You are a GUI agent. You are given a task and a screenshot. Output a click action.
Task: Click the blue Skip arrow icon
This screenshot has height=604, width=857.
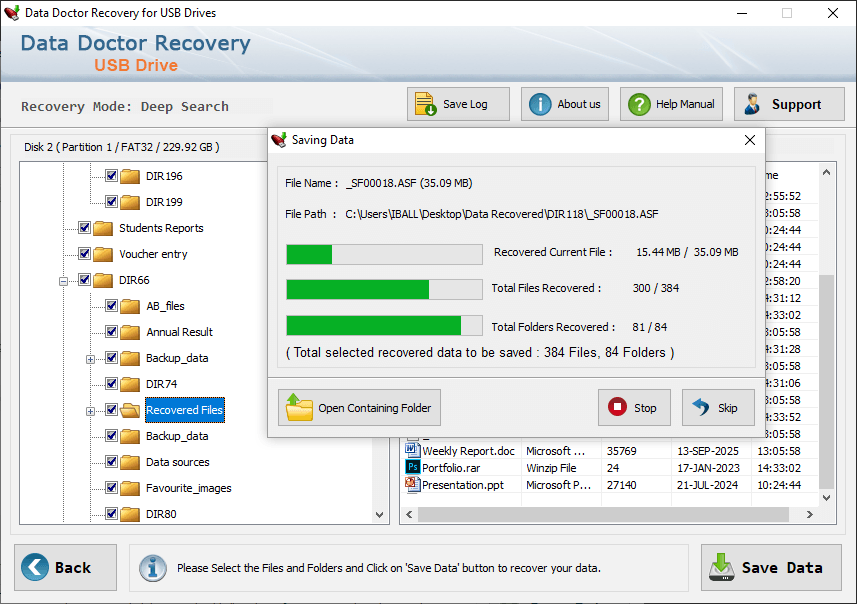[701, 407]
